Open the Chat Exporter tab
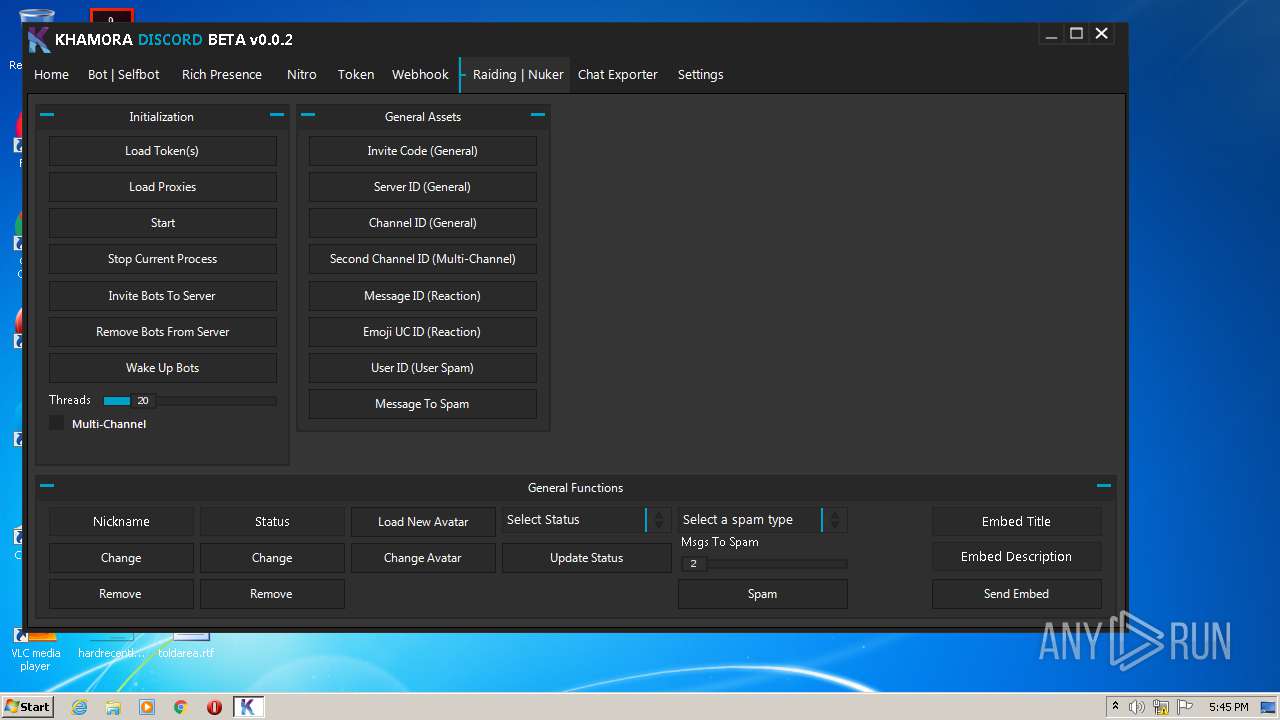Viewport: 1280px width, 720px height. click(618, 75)
